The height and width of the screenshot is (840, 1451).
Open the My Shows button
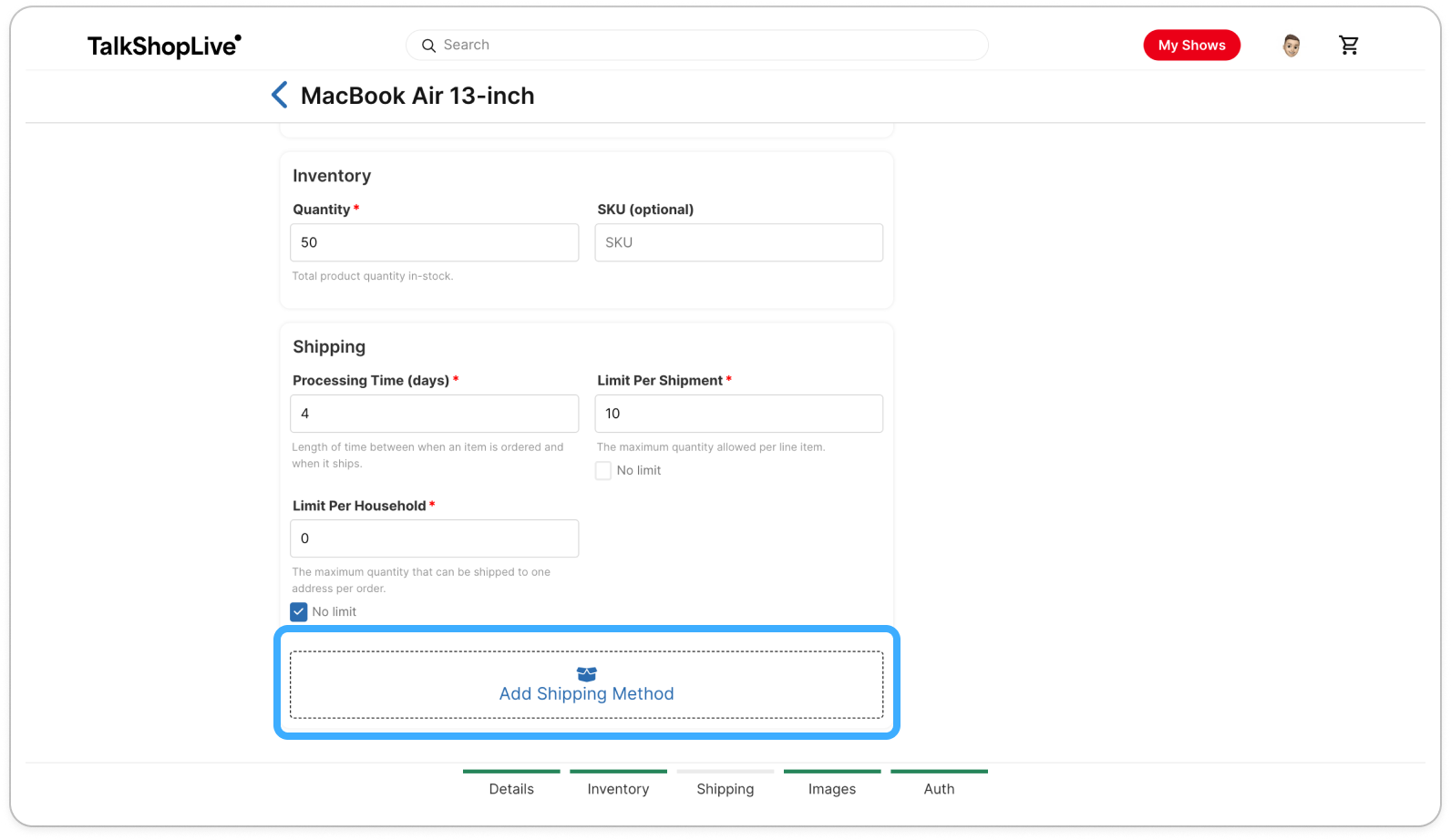point(1191,45)
